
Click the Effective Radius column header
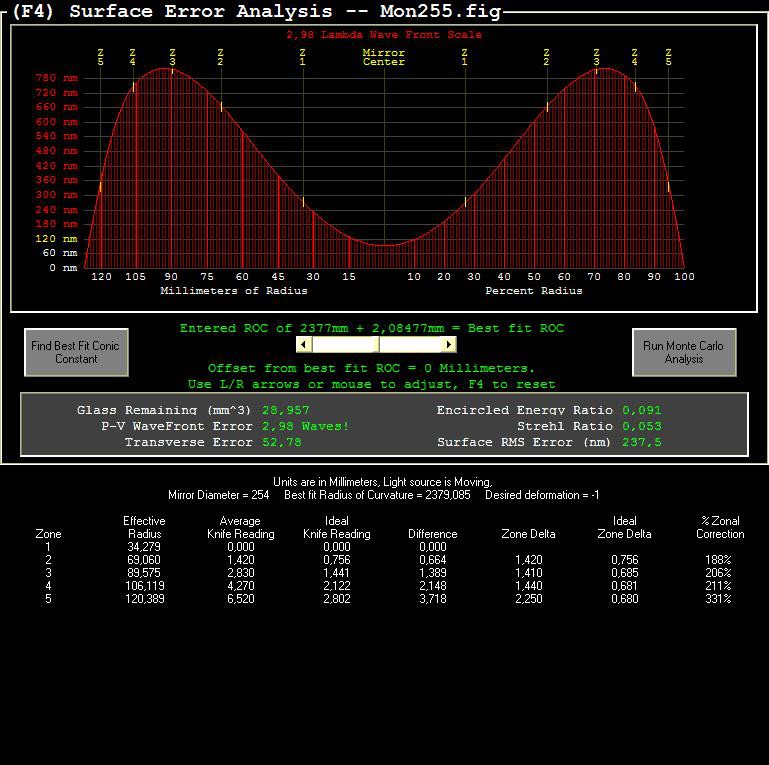[x=144, y=527]
